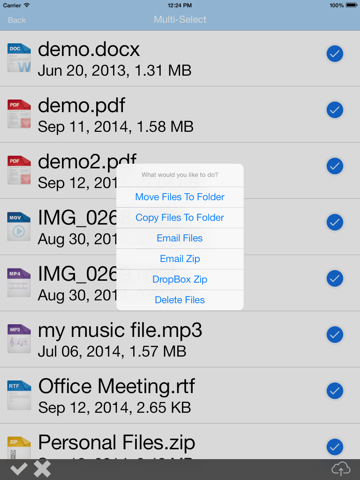Deselect my music file.mp3 checkmark
Screen dimensions: 360x480
click(x=335, y=335)
